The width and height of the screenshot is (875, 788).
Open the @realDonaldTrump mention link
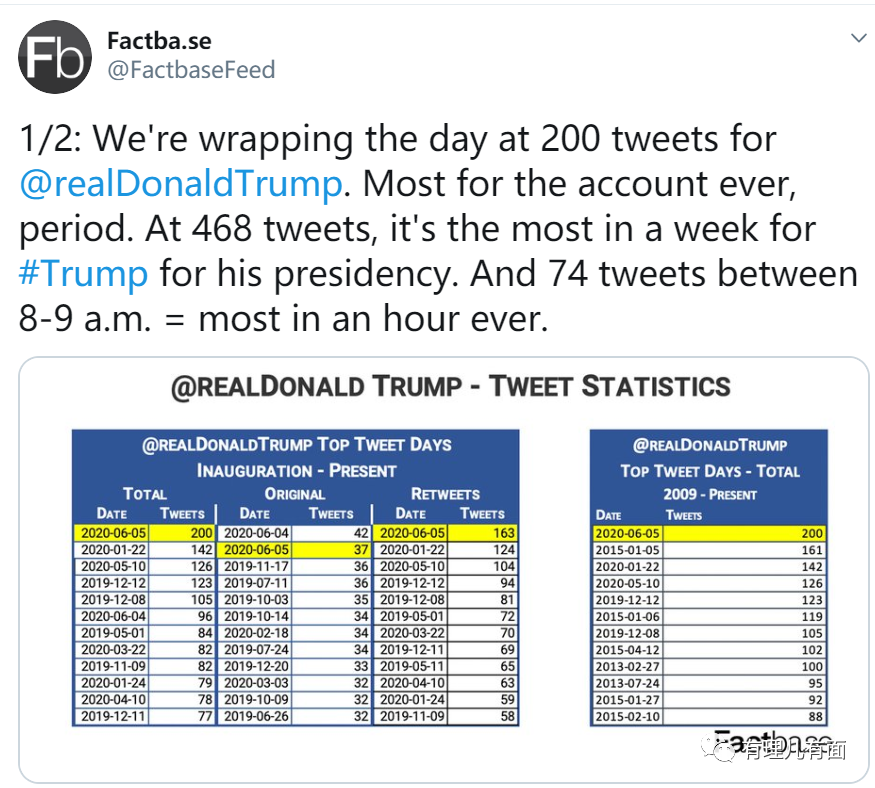coord(181,184)
